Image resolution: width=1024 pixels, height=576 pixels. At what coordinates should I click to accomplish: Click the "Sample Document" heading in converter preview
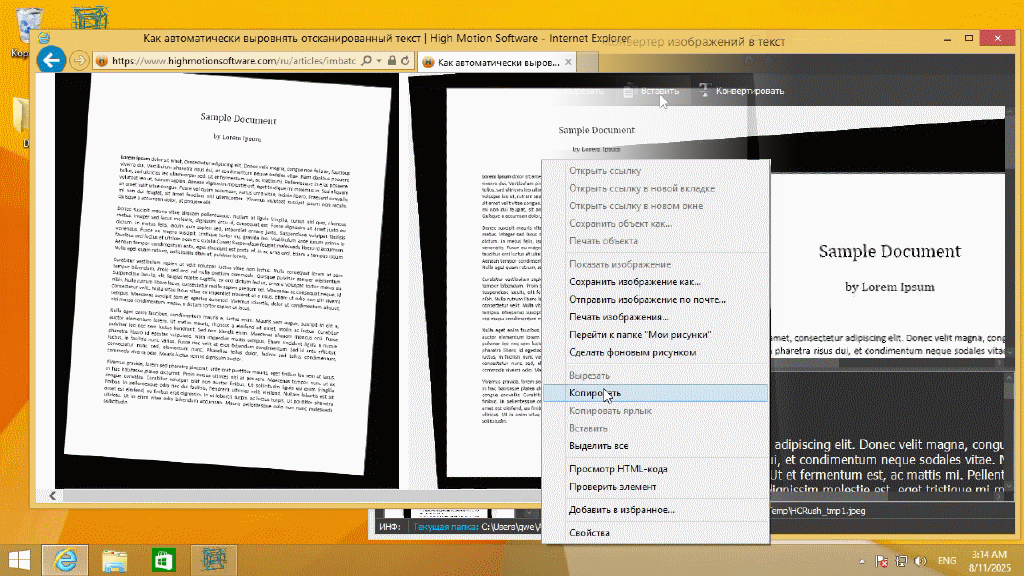[x=889, y=251]
